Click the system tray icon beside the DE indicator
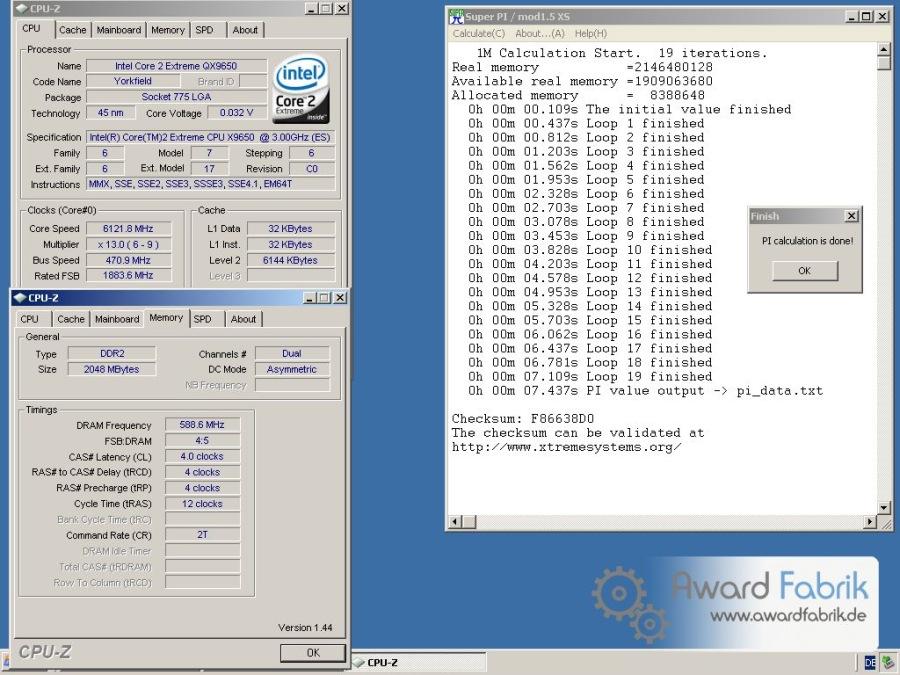900x675 pixels. point(888,662)
